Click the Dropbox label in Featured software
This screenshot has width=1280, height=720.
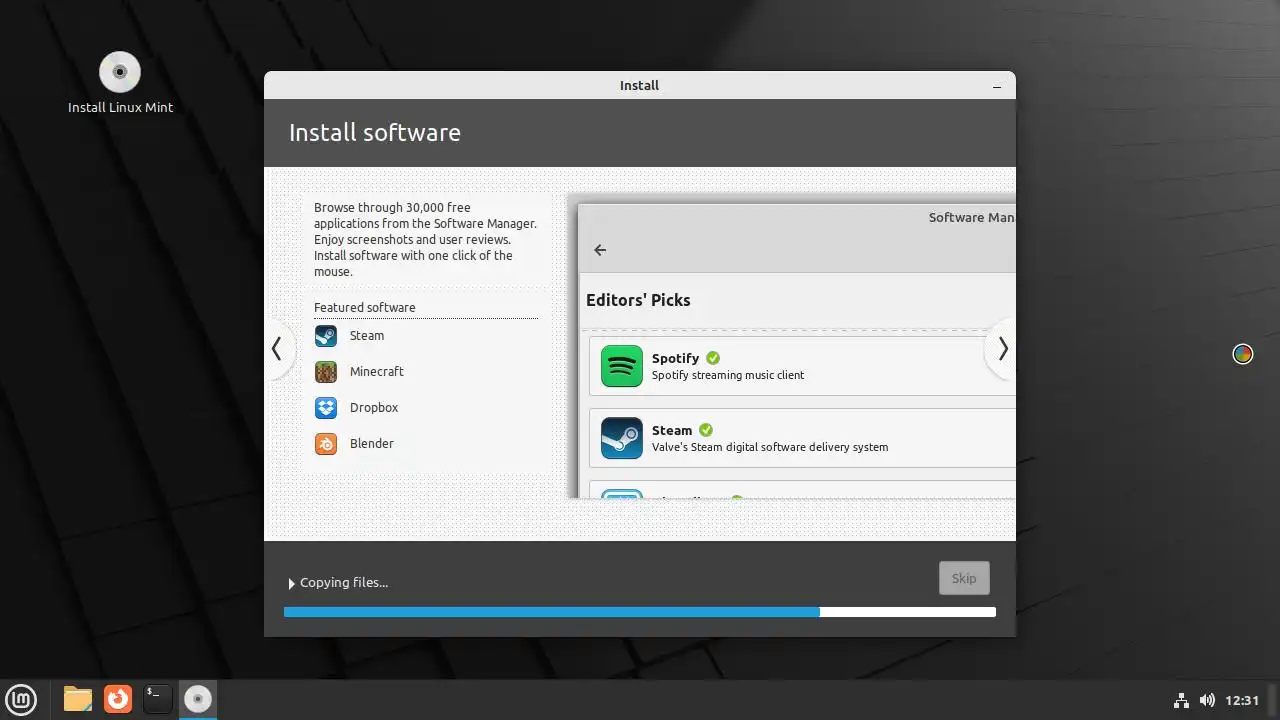[x=374, y=408]
